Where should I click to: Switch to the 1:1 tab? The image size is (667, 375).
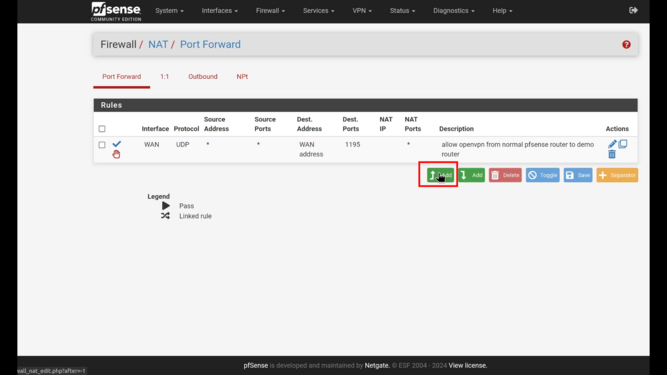tap(165, 77)
